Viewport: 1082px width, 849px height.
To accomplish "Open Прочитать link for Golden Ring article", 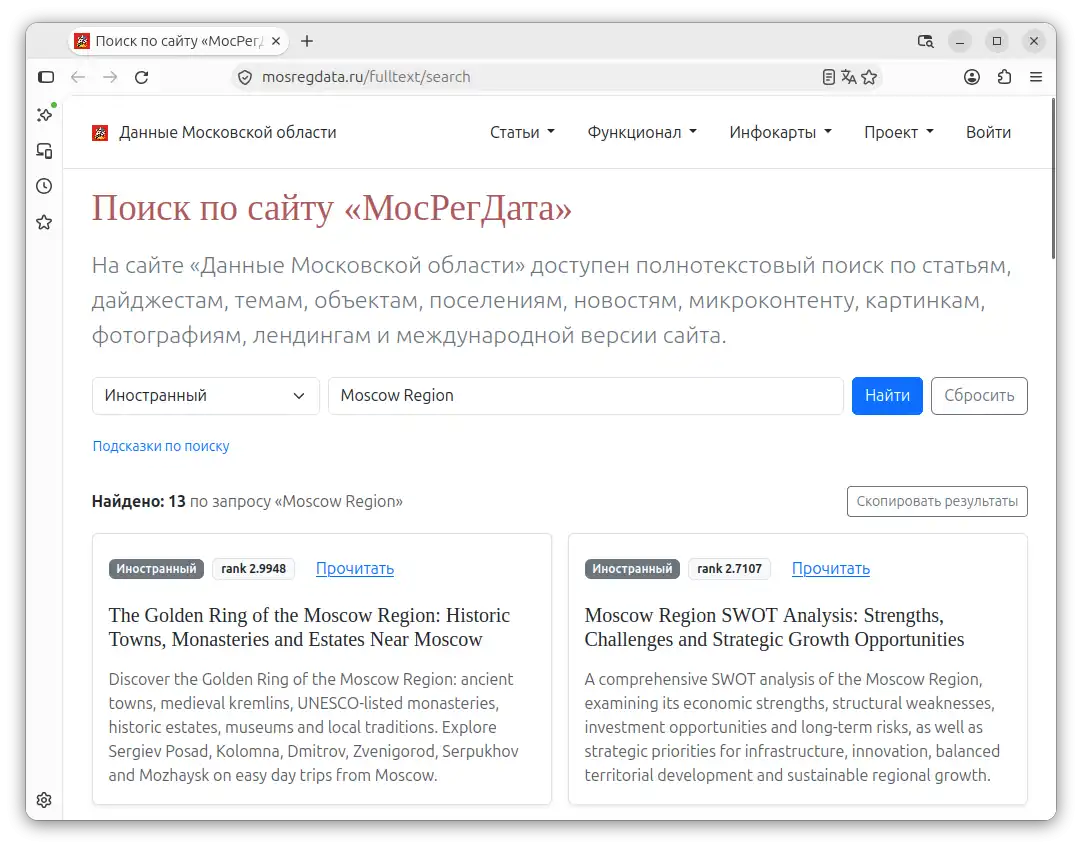I will coord(355,569).
